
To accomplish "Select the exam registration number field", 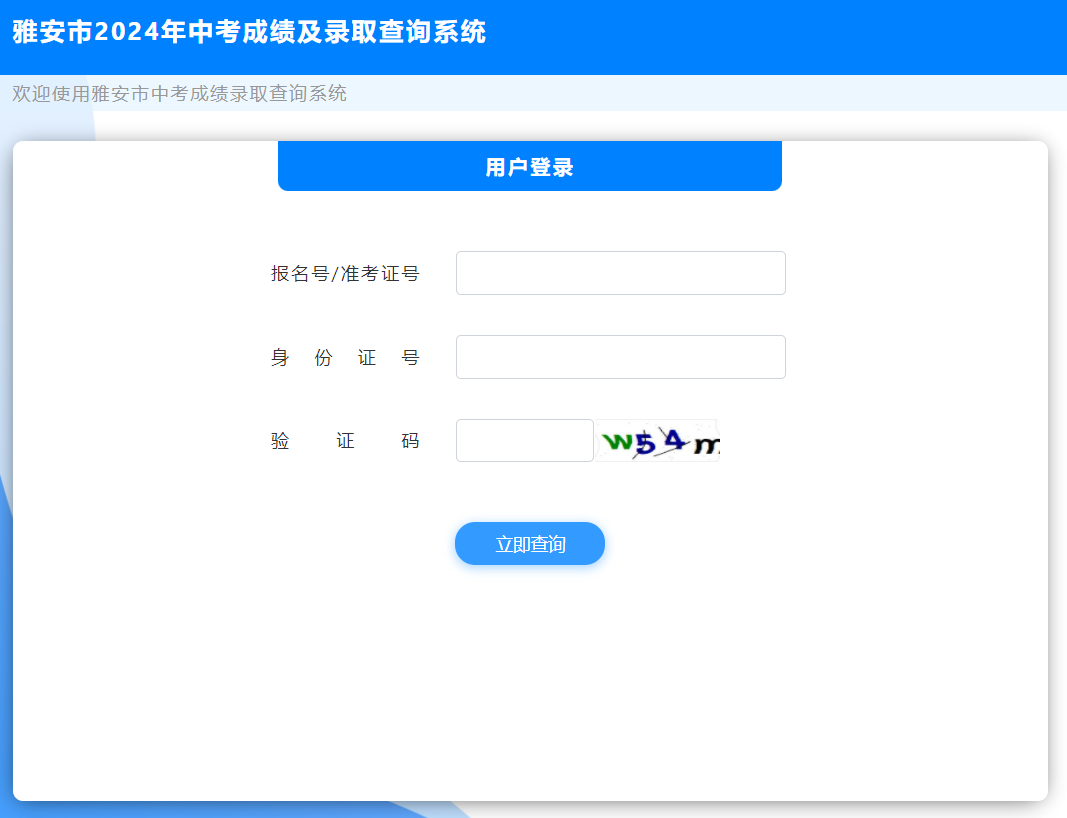I will (620, 272).
